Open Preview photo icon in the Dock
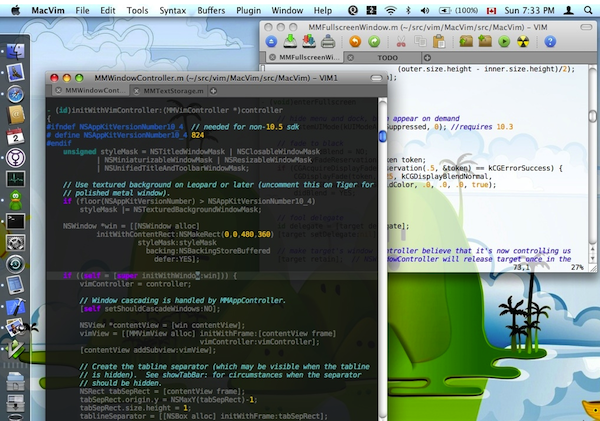This screenshot has width=600, height=421. 16,328
